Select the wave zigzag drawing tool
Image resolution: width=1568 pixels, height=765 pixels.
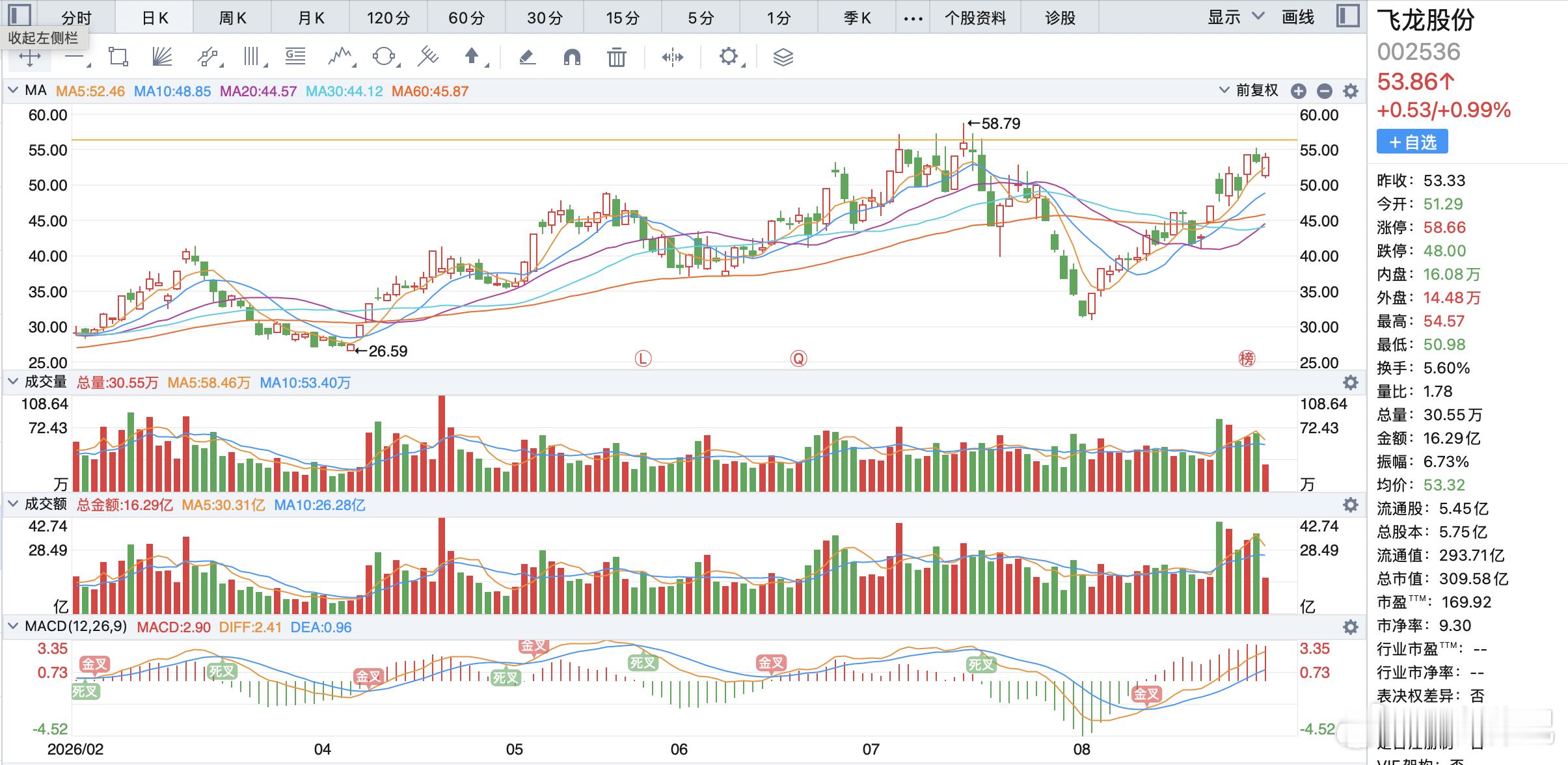pyautogui.click(x=340, y=57)
